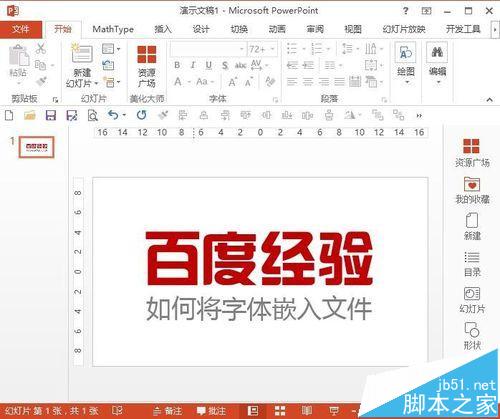Click the Redo icon in quick toolbar
Screen dimensions: 500x419
tap(142, 116)
